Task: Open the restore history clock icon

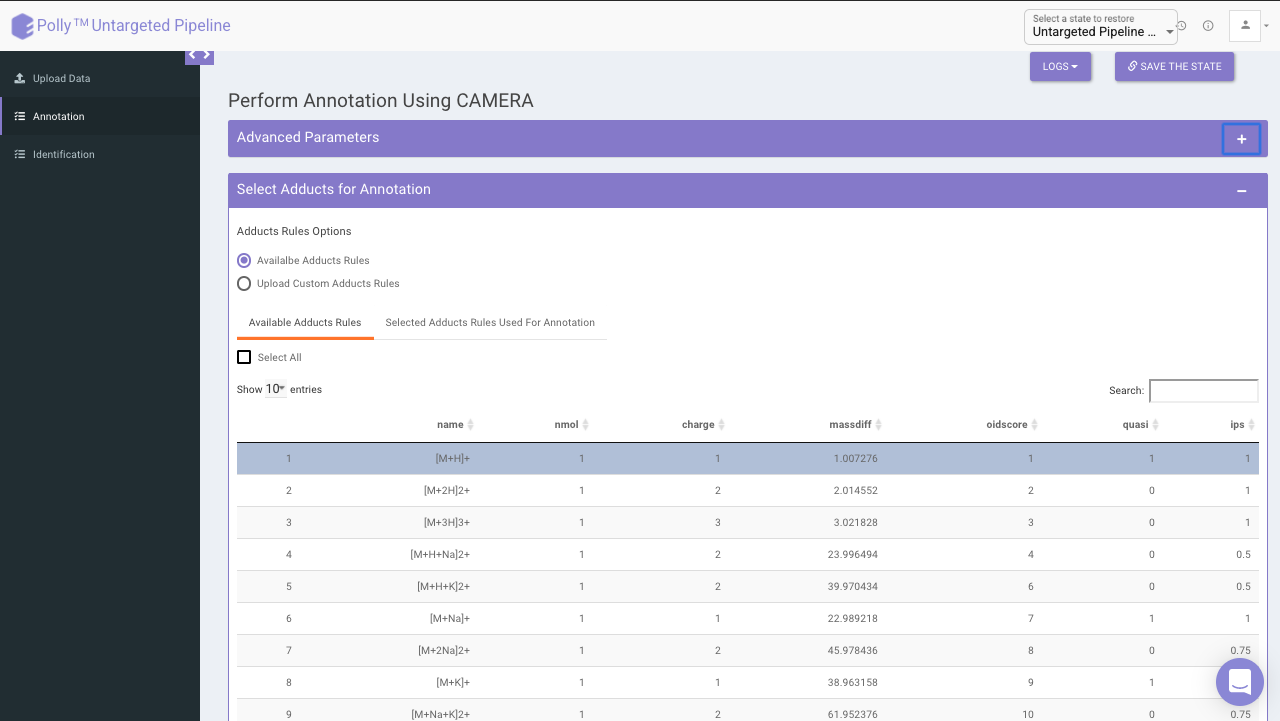Action: tap(1182, 26)
